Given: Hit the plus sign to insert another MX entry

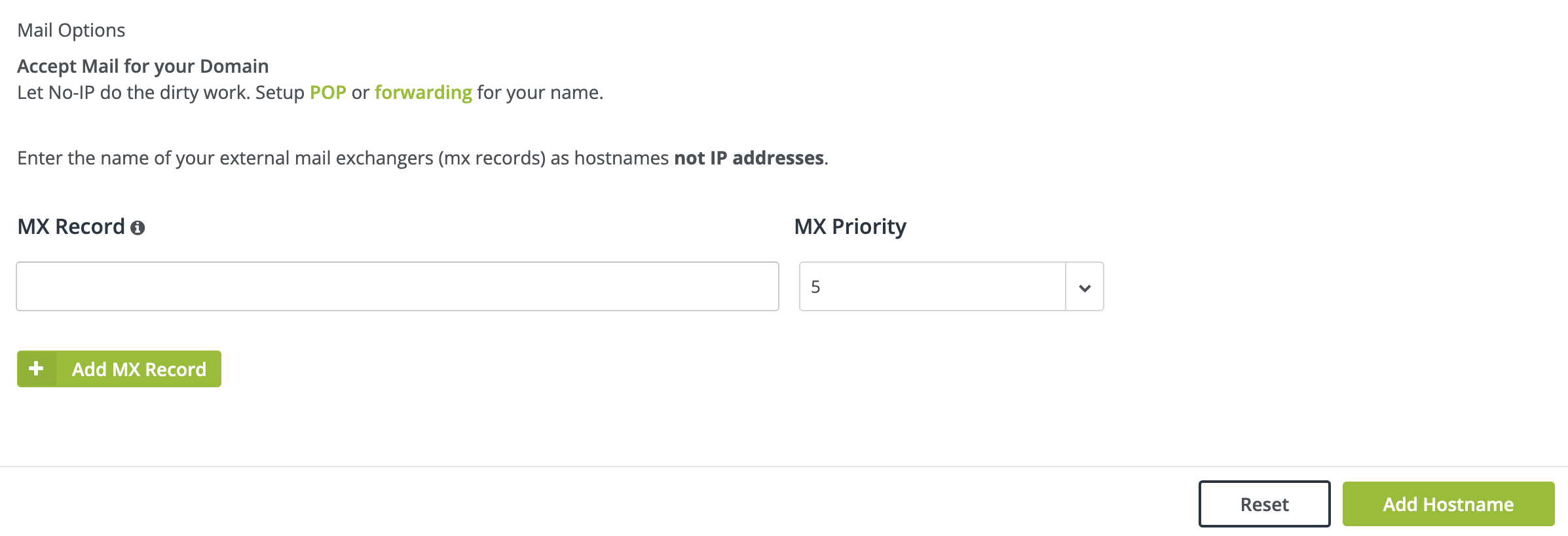Looking at the screenshot, I should click(x=36, y=369).
